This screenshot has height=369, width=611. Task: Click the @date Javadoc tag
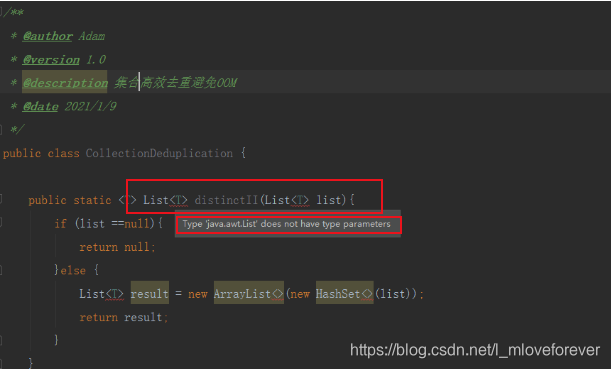pyautogui.click(x=41, y=106)
